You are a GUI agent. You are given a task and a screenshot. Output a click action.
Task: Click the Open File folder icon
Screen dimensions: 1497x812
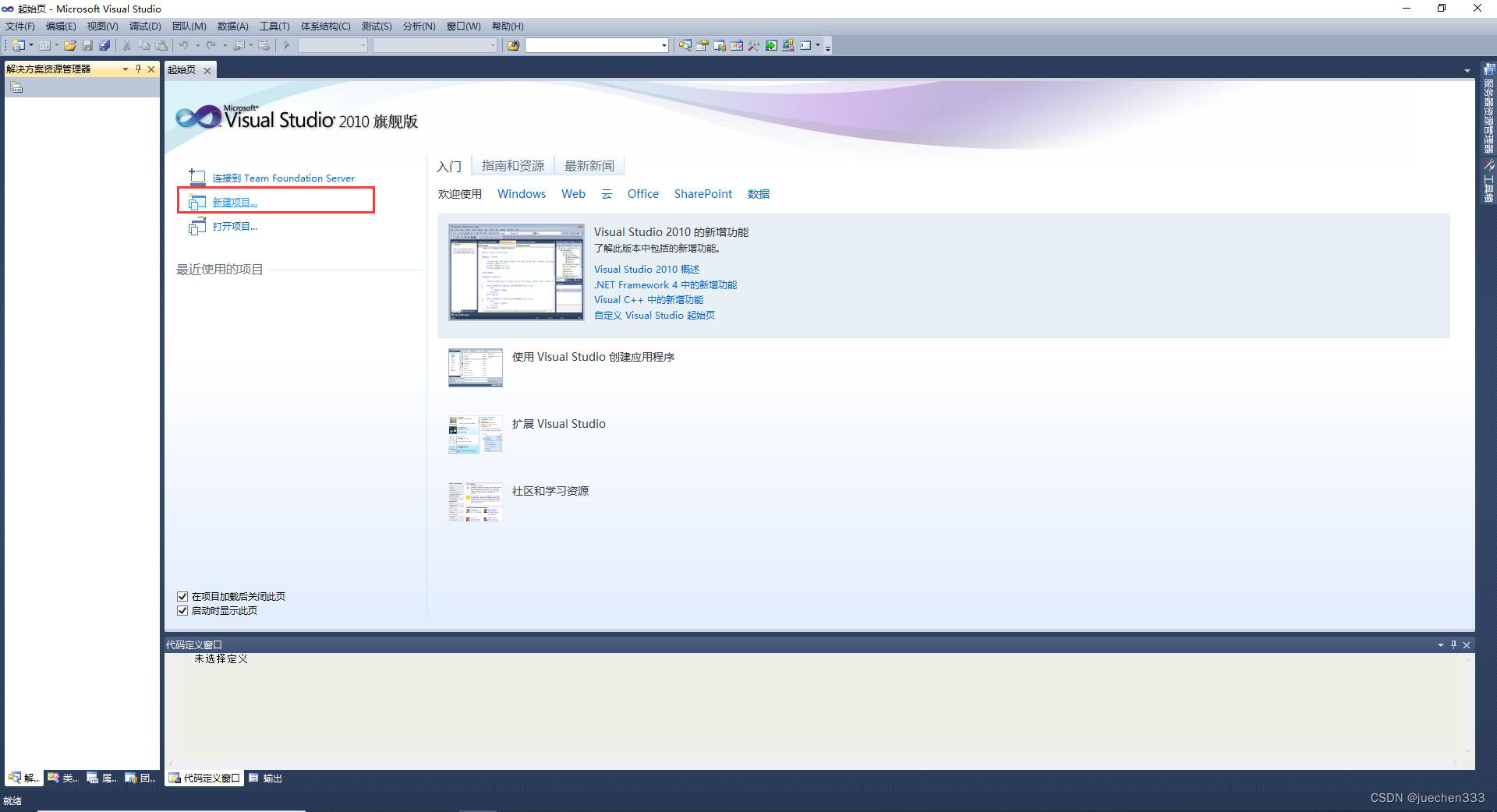click(70, 45)
